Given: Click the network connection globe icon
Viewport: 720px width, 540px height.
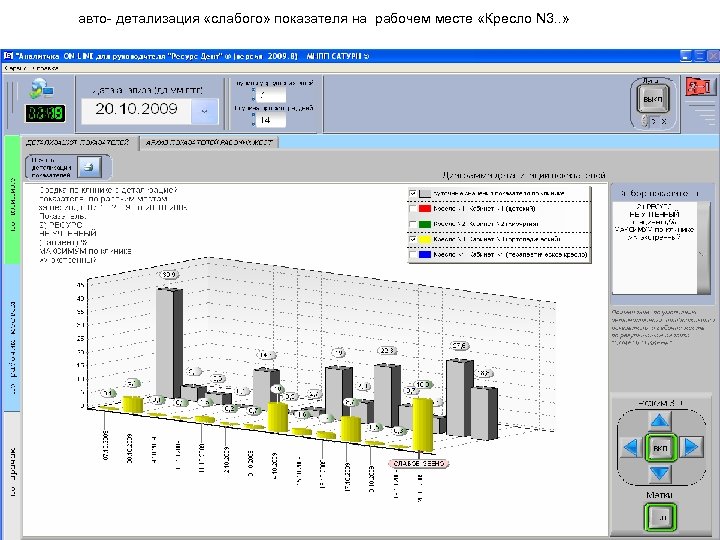Looking at the screenshot, I should 41,89.
